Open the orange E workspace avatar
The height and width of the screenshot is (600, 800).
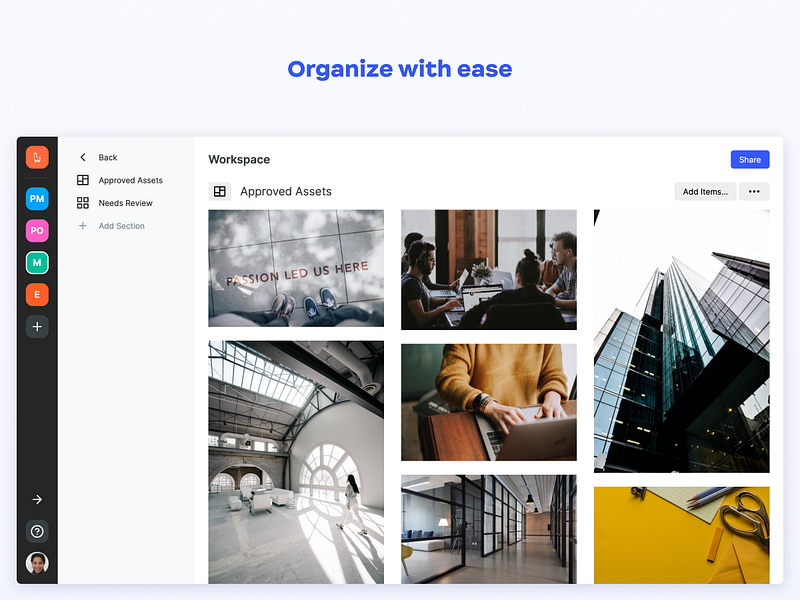(37, 294)
